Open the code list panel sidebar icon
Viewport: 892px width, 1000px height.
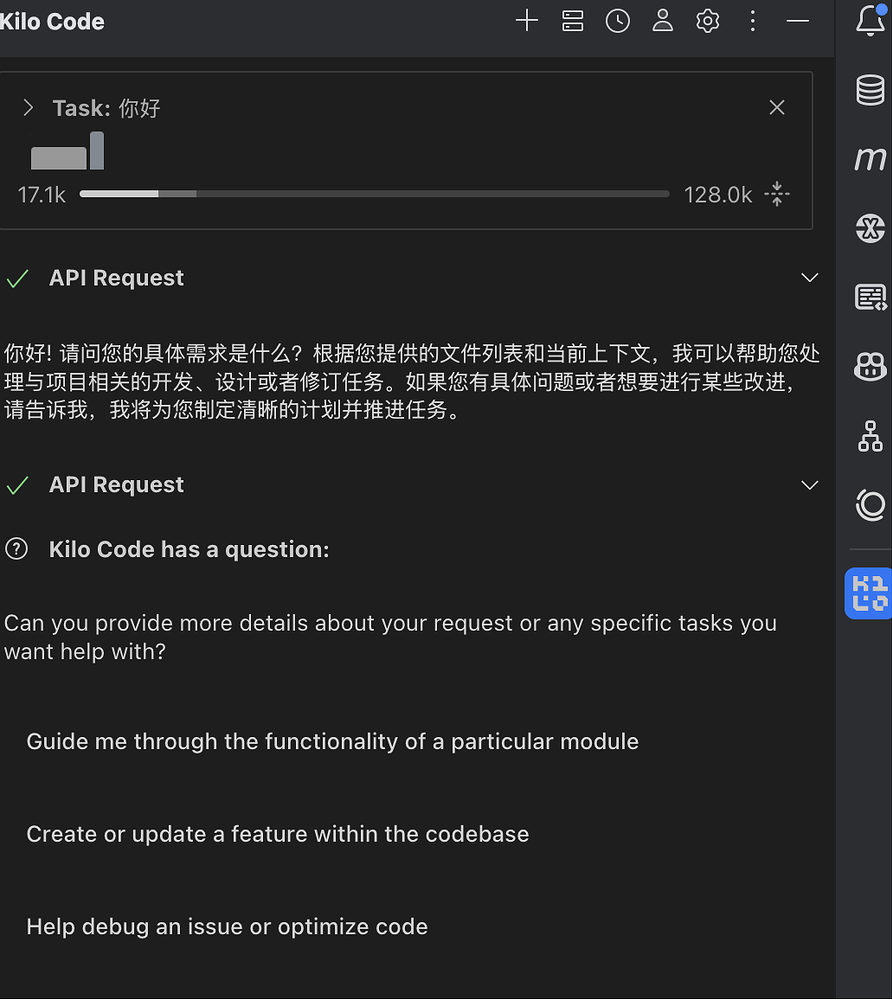pos(870,297)
